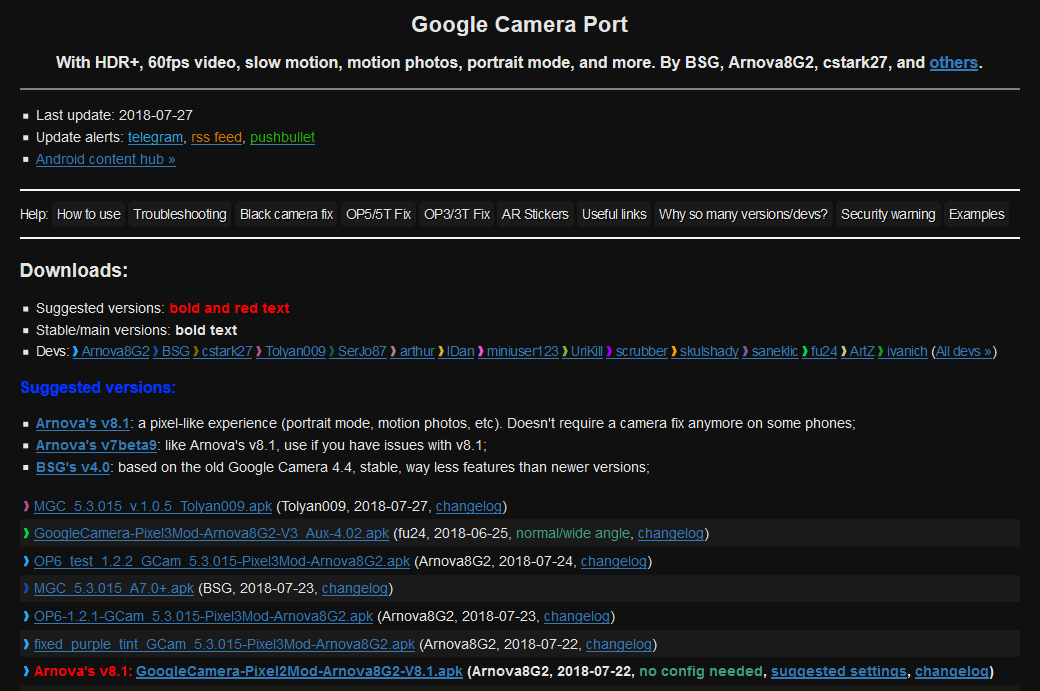Click the 'normal/wide angle' green note

tap(572, 533)
